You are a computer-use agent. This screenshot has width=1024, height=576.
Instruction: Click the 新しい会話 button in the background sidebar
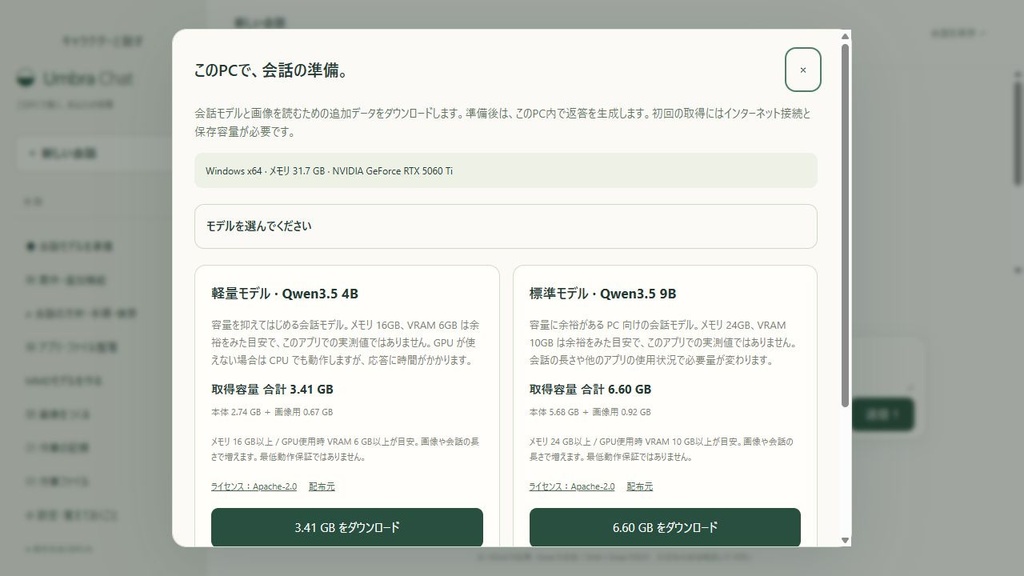pos(95,153)
